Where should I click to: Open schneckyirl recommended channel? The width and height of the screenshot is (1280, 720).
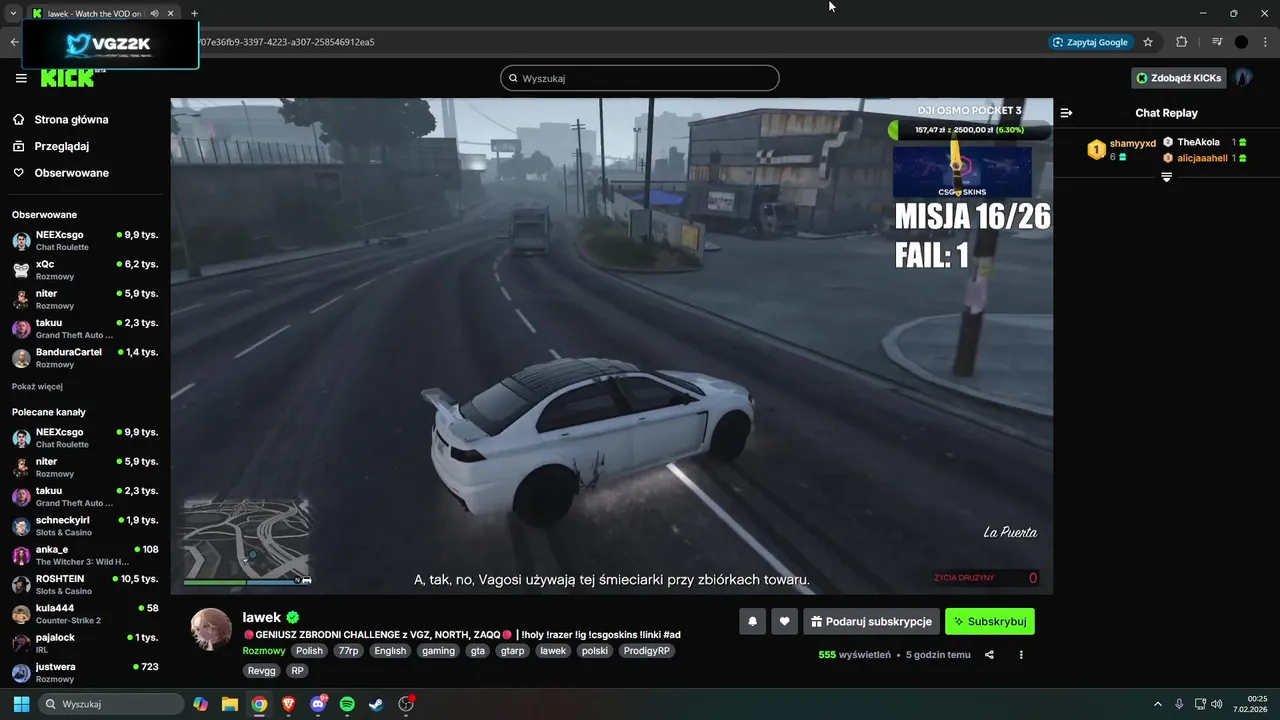click(x=85, y=526)
